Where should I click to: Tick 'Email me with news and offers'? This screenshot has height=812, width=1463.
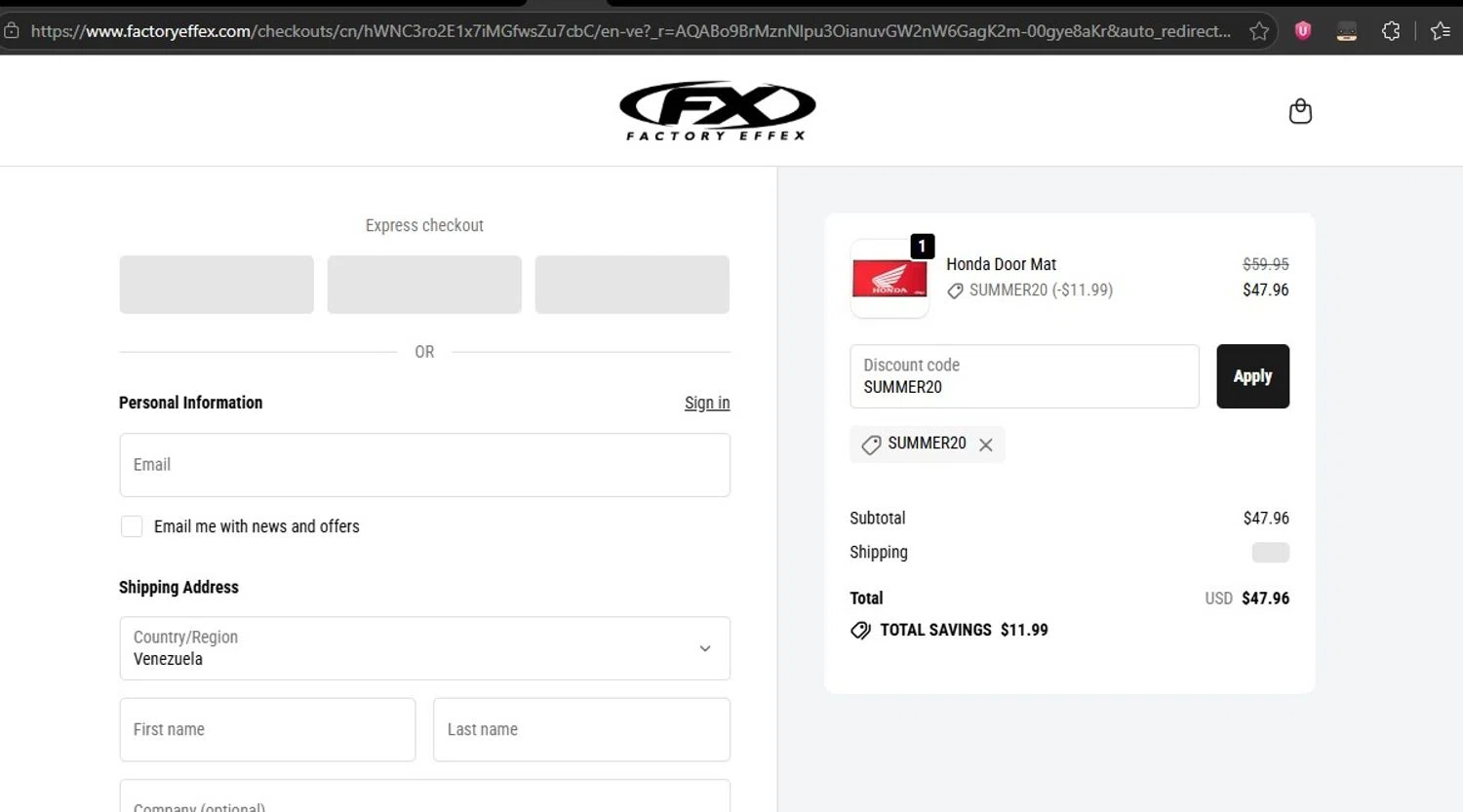click(132, 526)
